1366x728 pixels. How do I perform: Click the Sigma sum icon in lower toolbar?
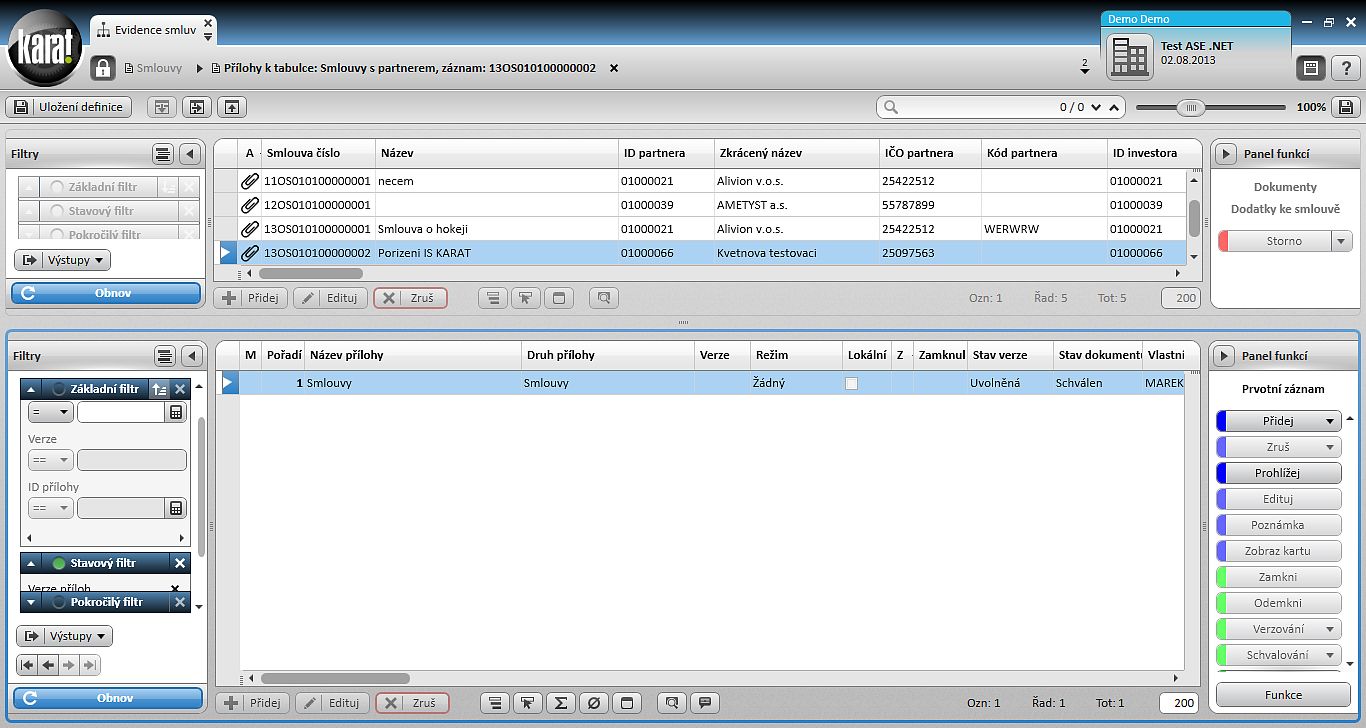[561, 703]
